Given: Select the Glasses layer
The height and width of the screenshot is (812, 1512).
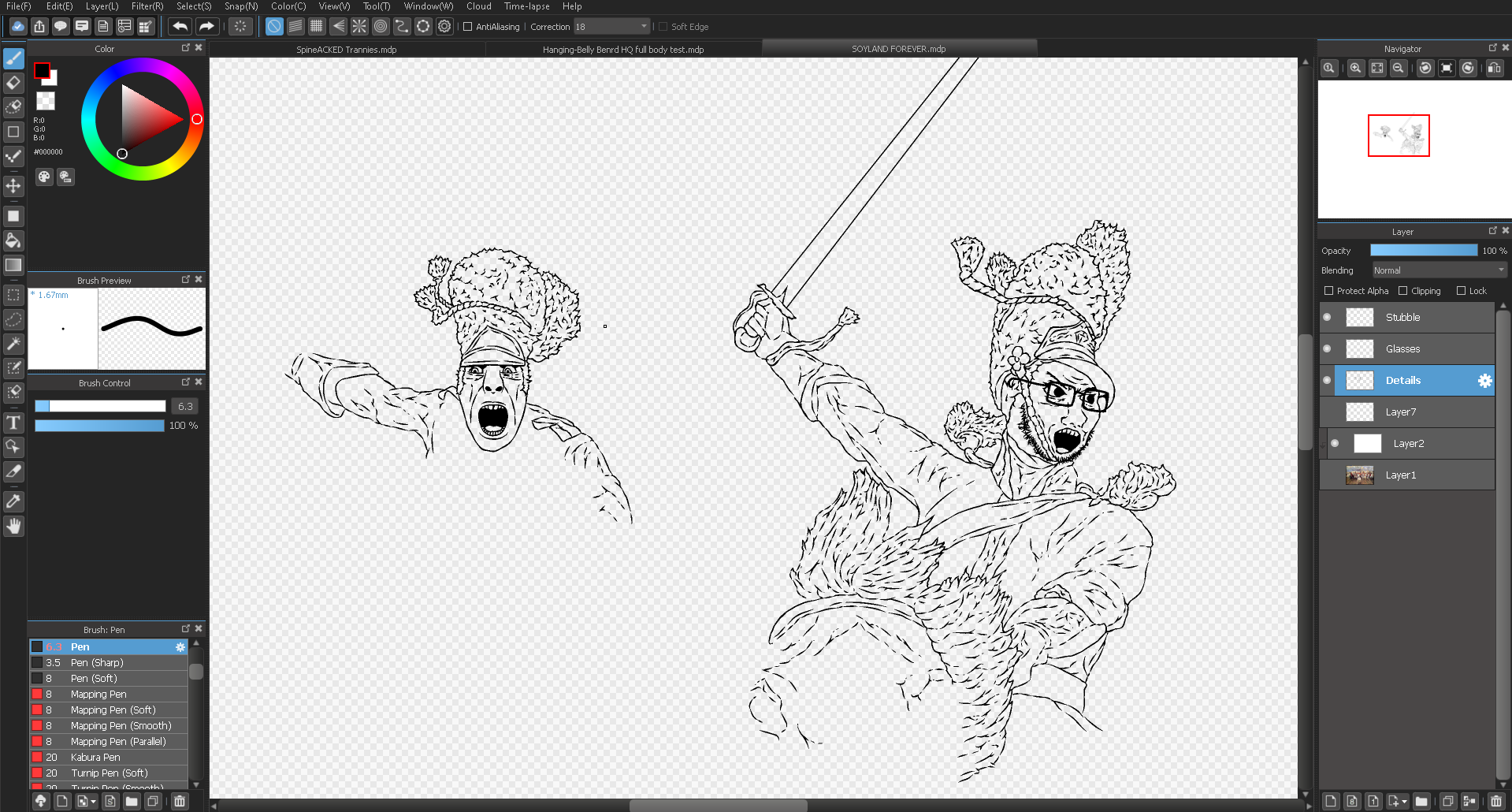Looking at the screenshot, I should click(1402, 349).
